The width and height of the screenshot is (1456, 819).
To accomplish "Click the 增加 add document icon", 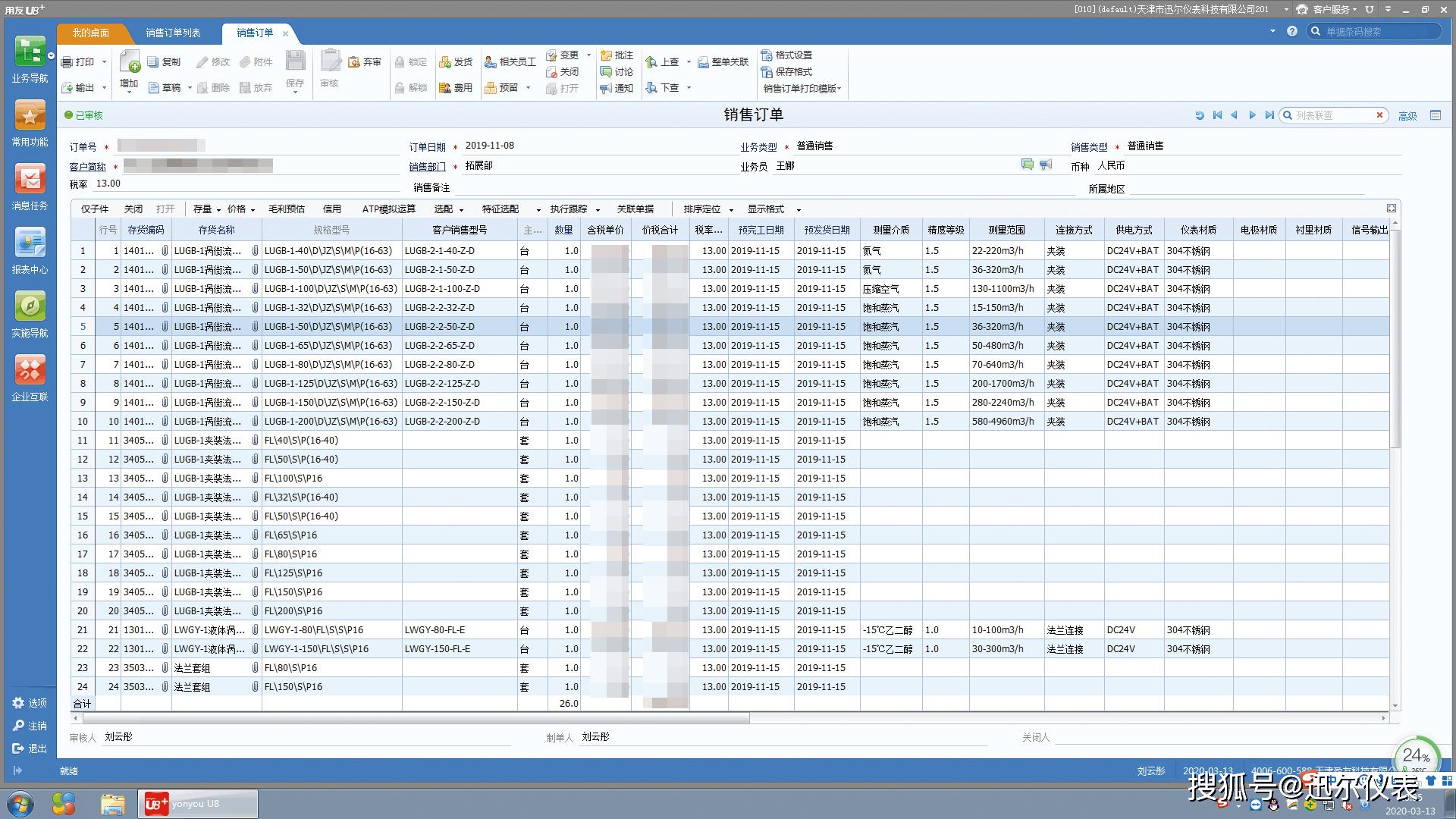I will [x=130, y=62].
